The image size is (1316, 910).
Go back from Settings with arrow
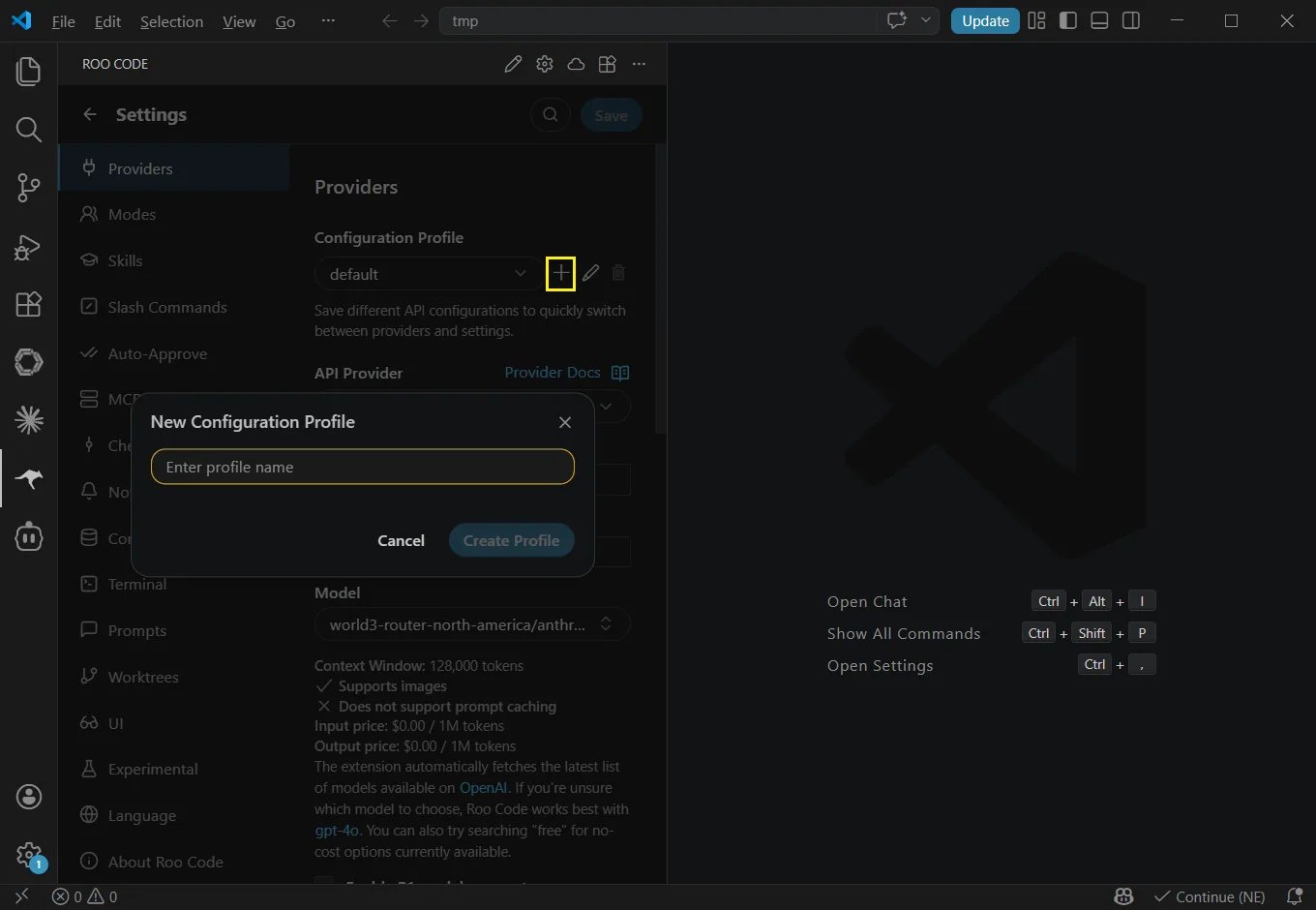click(90, 114)
